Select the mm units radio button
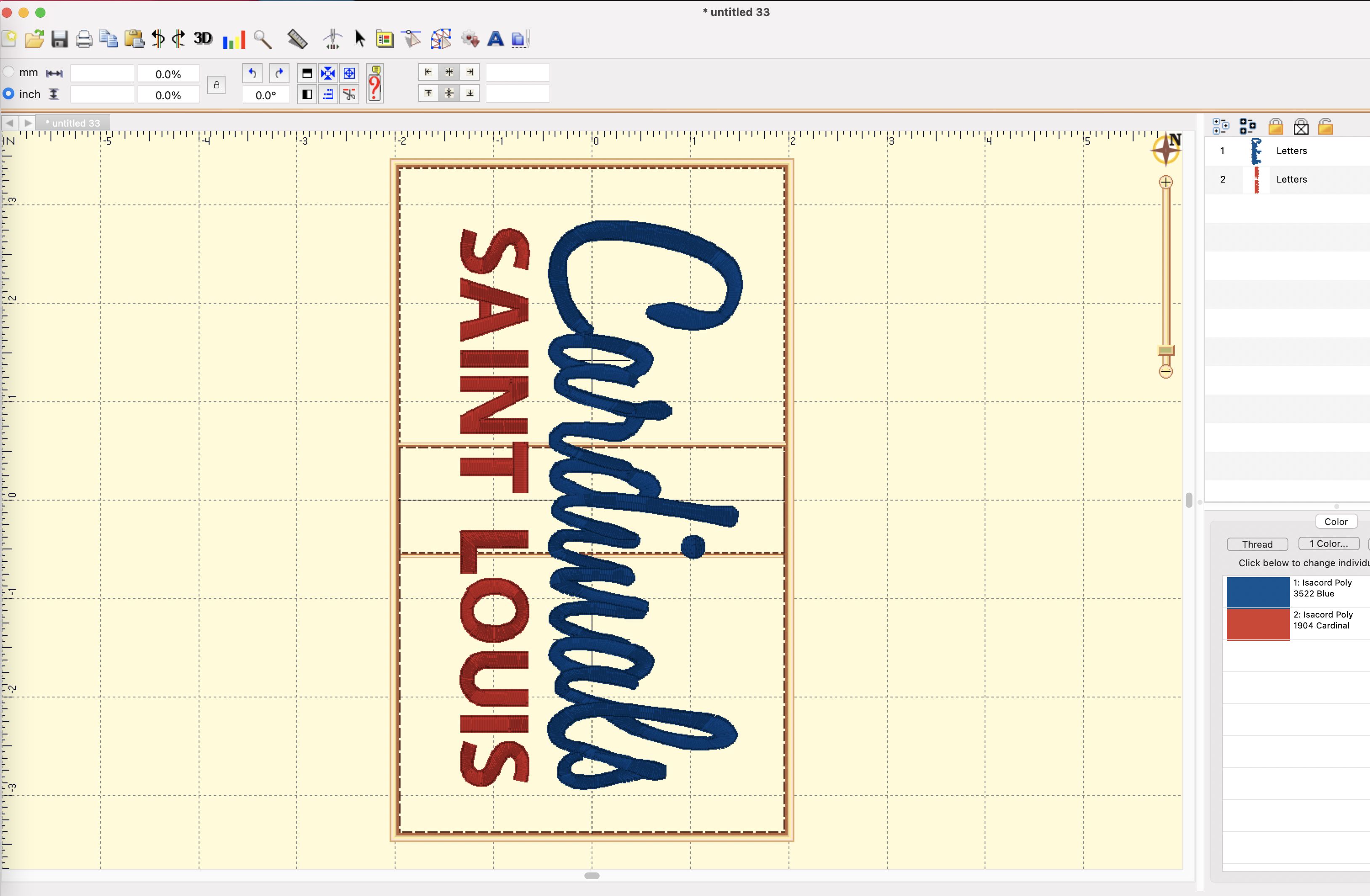The width and height of the screenshot is (1370, 896). (9, 72)
